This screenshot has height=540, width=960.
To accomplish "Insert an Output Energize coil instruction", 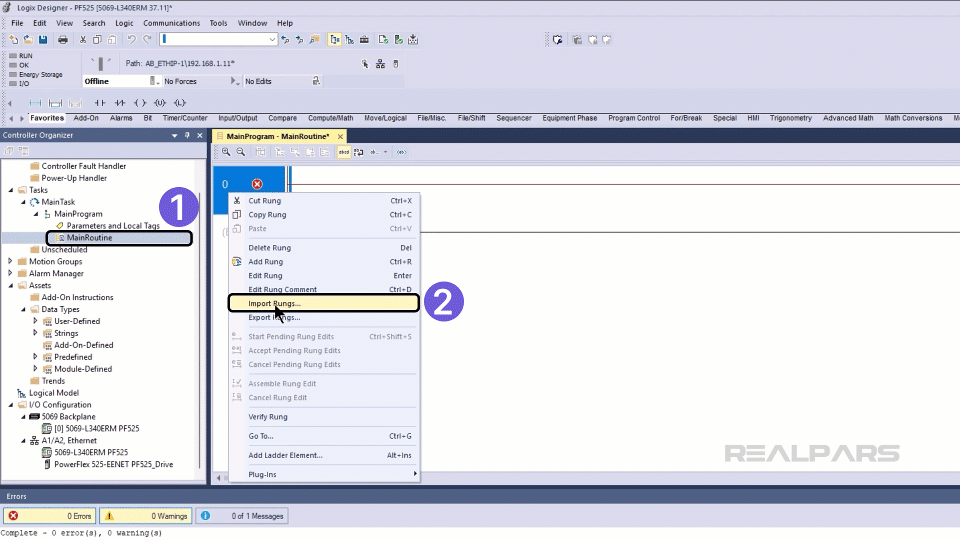I will pyautogui.click(x=140, y=103).
